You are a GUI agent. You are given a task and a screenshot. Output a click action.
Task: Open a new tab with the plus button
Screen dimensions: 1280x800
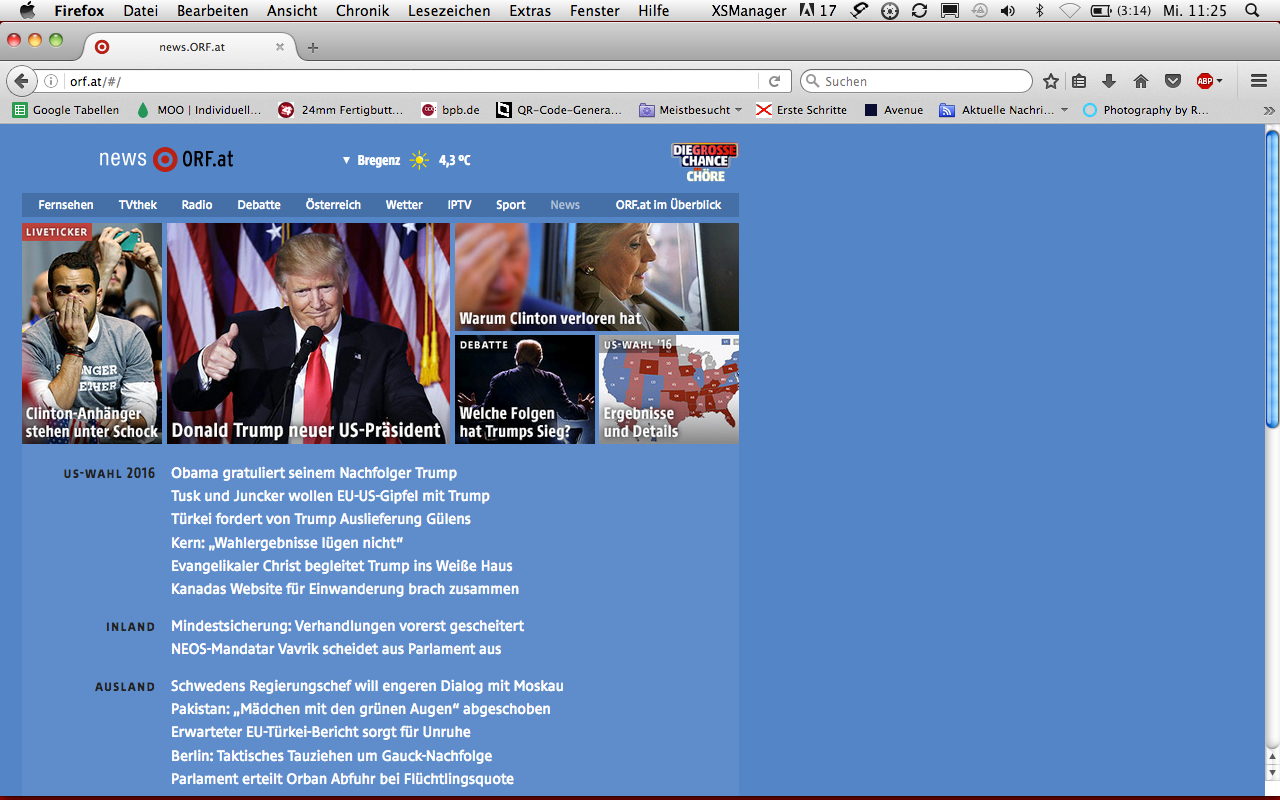coord(313,47)
